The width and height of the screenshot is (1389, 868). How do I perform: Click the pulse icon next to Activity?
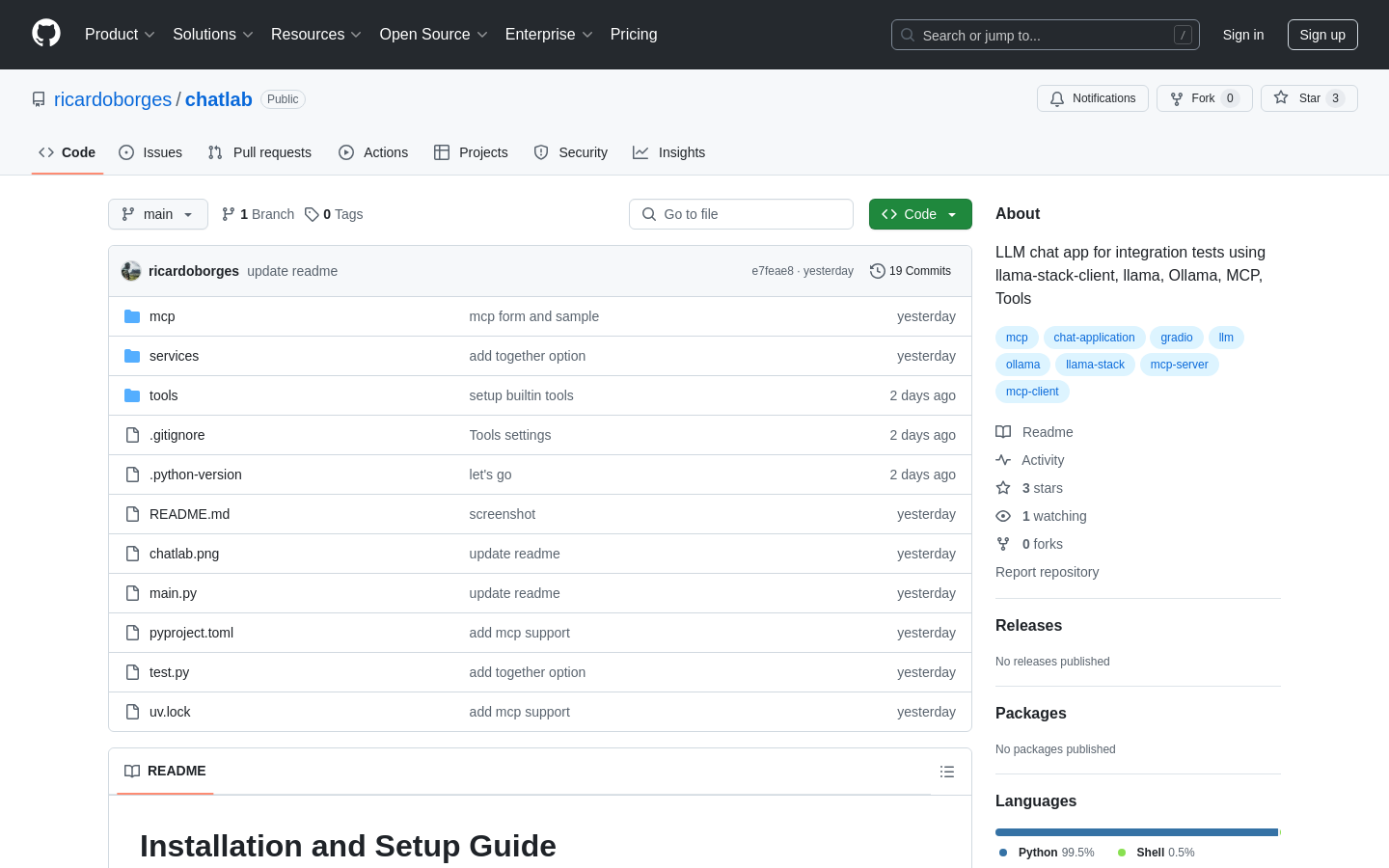[1003, 460]
